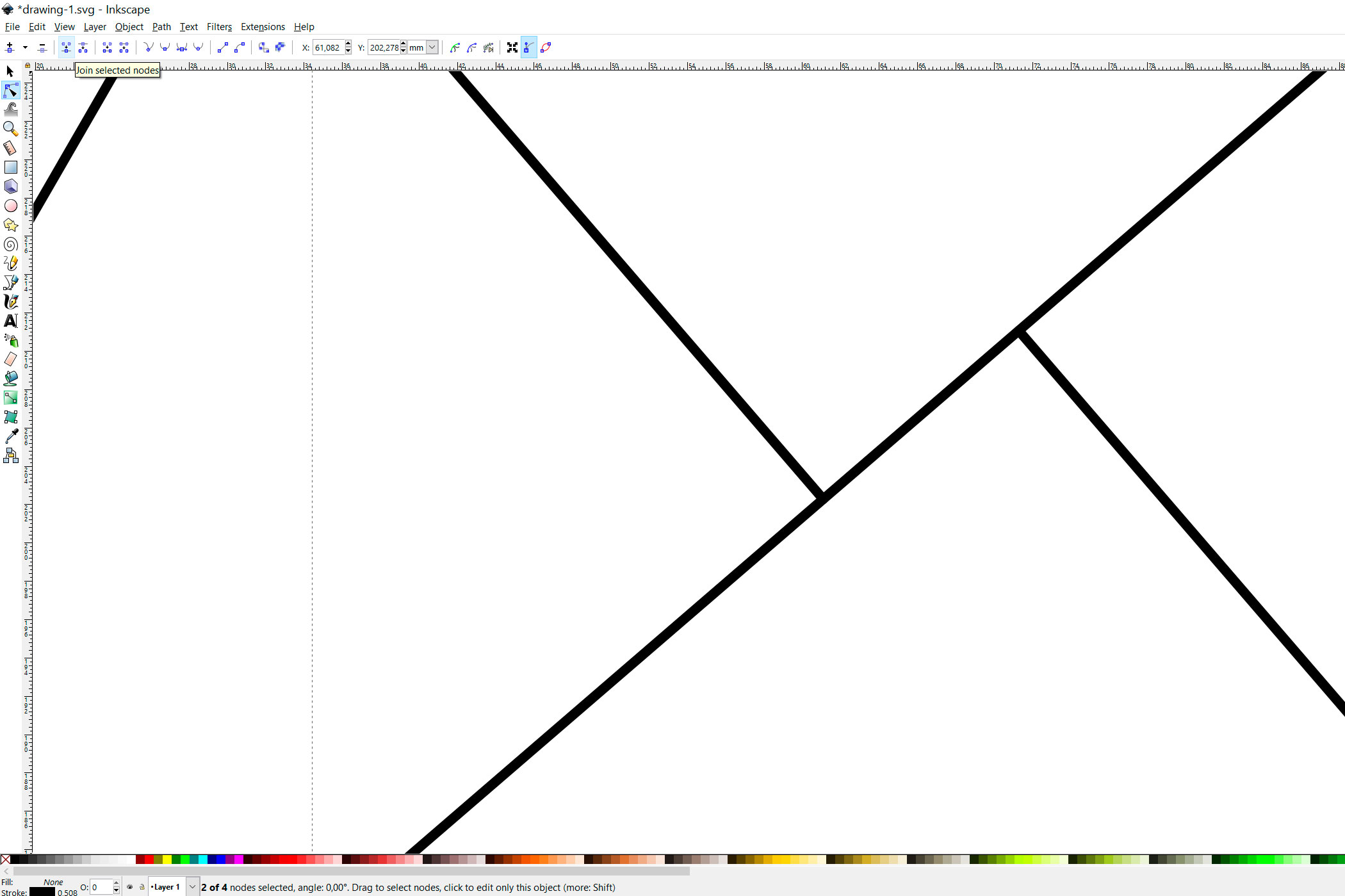Open insert node options dropdown arrow
Screen dimensions: 1345x896
click(x=25, y=47)
